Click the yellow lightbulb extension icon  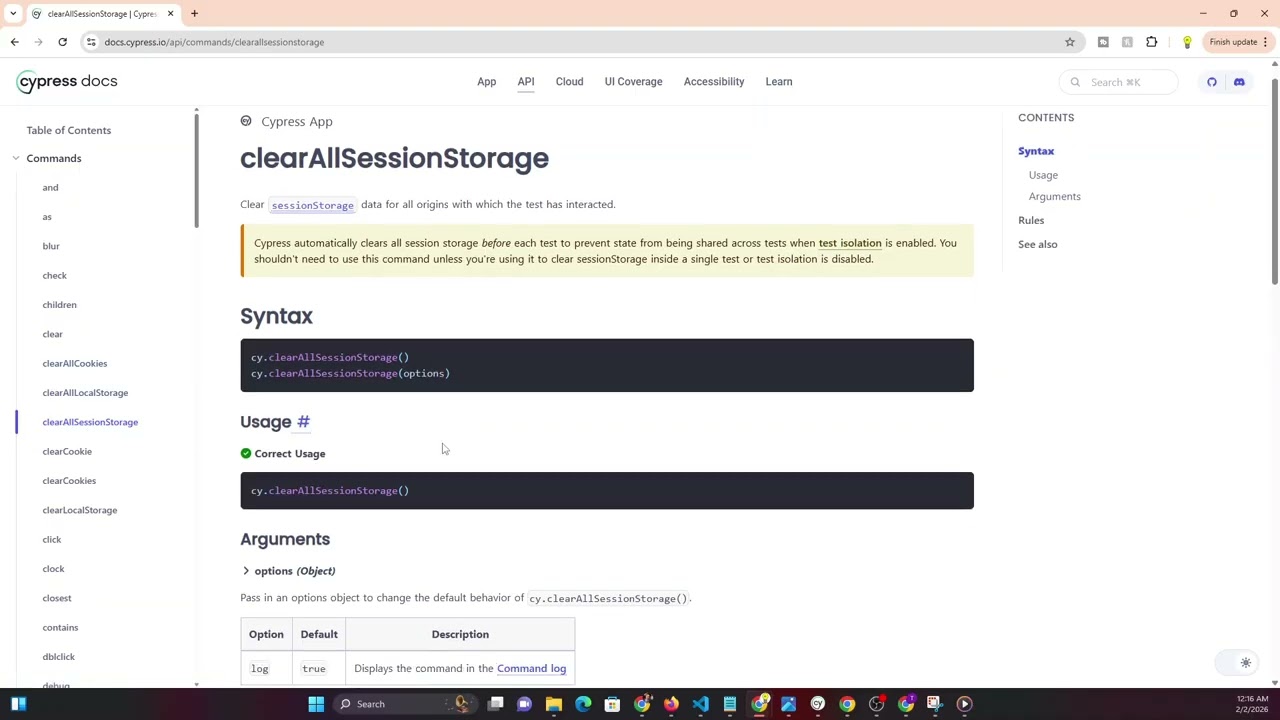(1187, 42)
